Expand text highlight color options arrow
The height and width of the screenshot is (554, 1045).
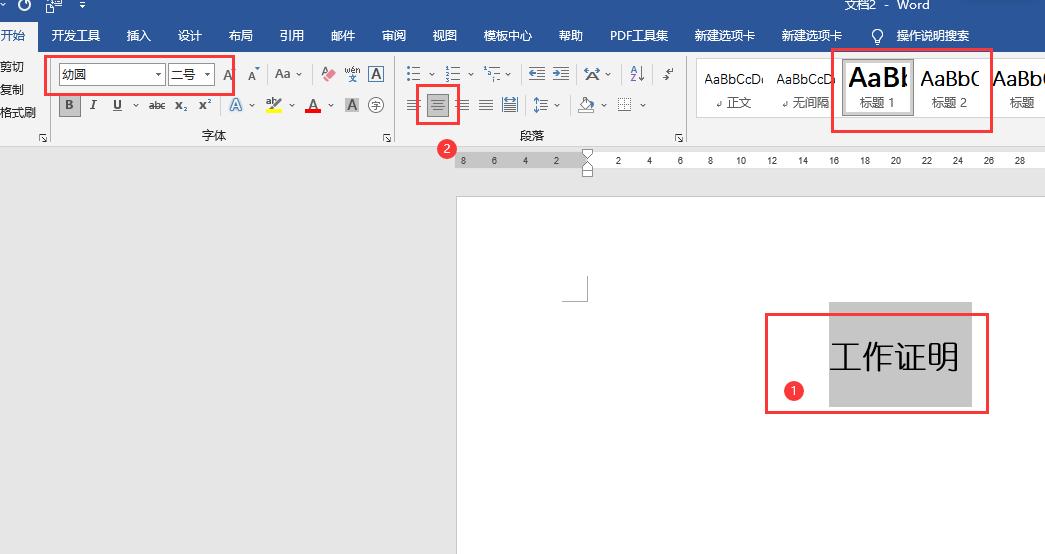(x=292, y=105)
